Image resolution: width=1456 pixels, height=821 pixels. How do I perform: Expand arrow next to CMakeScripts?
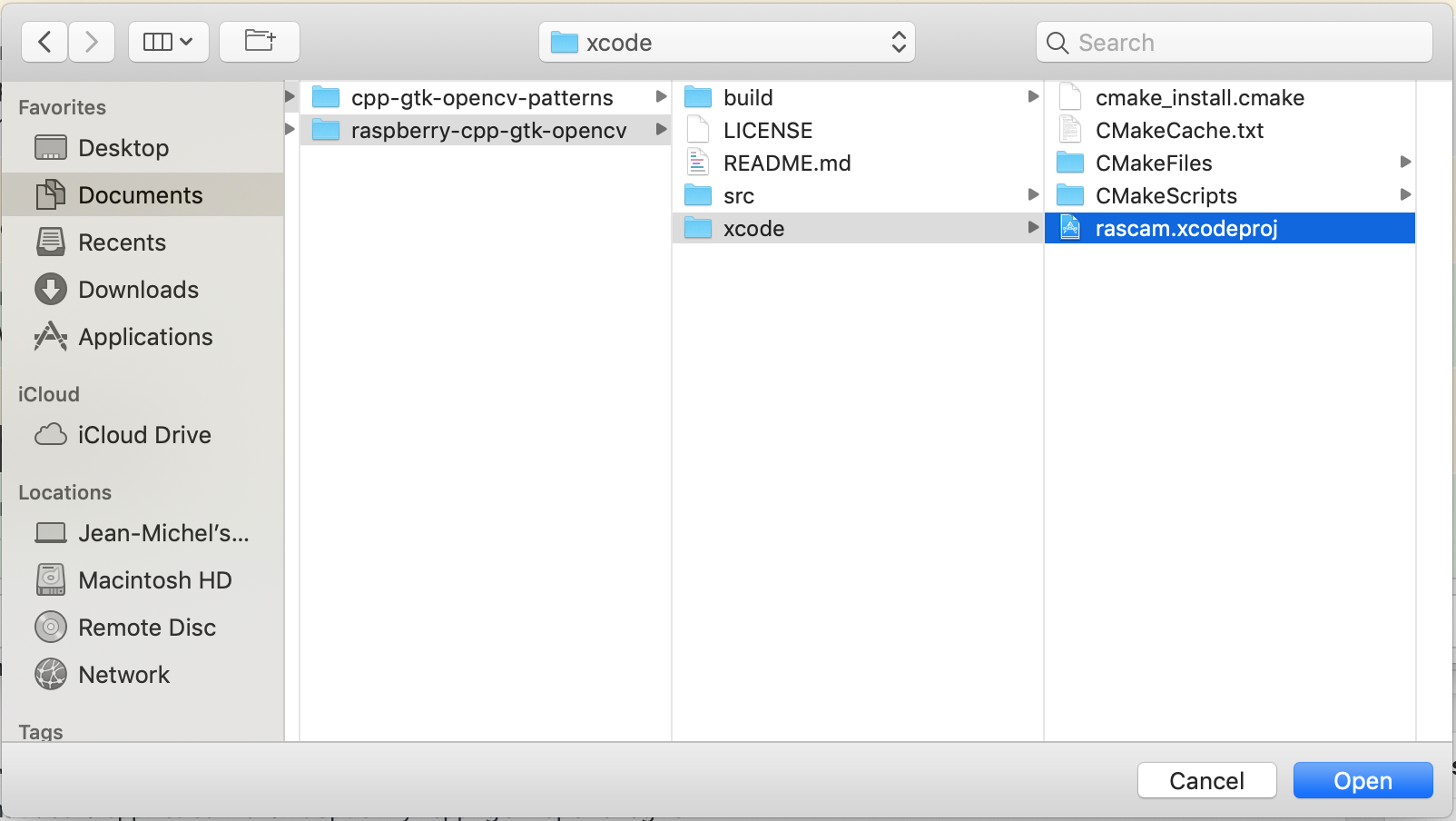coord(1405,194)
